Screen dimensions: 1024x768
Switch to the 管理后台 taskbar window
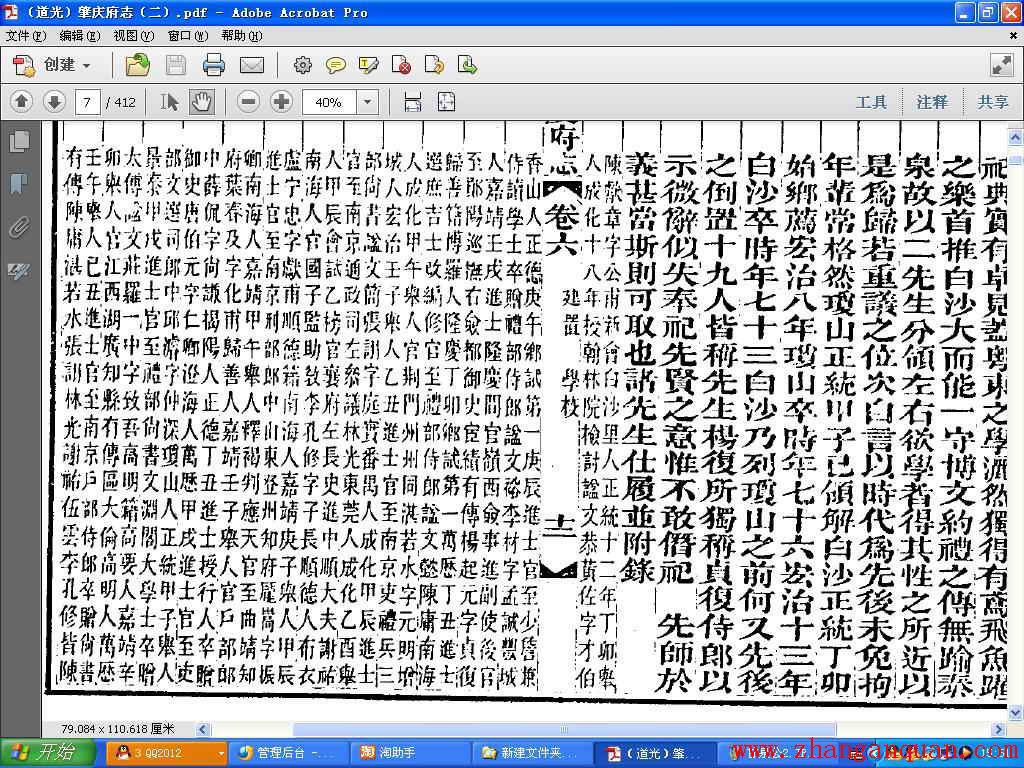pyautogui.click(x=289, y=753)
